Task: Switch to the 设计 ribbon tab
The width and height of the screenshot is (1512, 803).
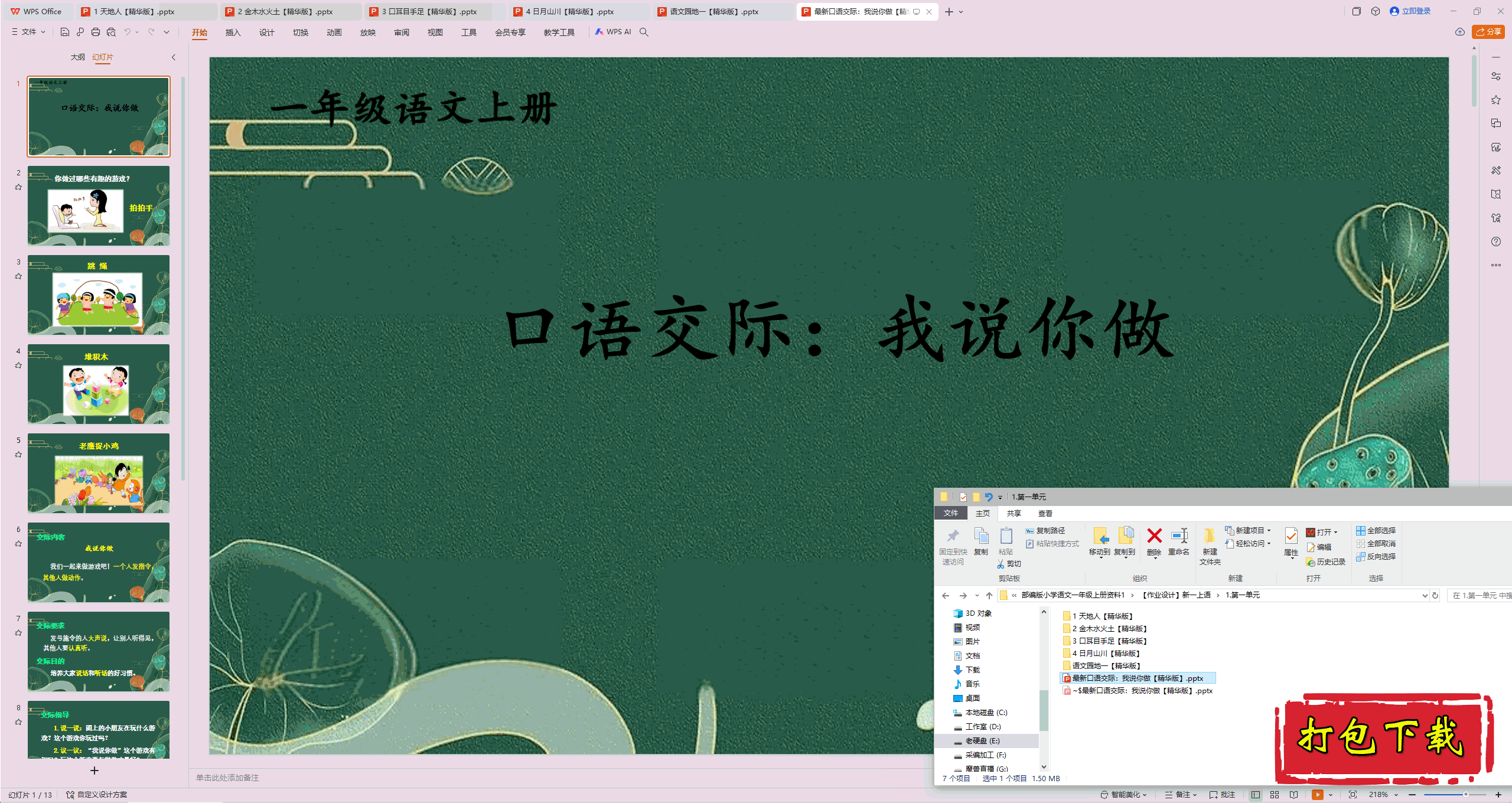Action: point(267,32)
